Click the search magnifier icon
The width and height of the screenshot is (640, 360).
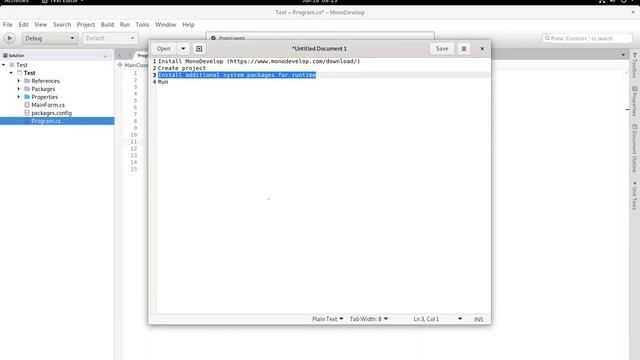point(547,38)
